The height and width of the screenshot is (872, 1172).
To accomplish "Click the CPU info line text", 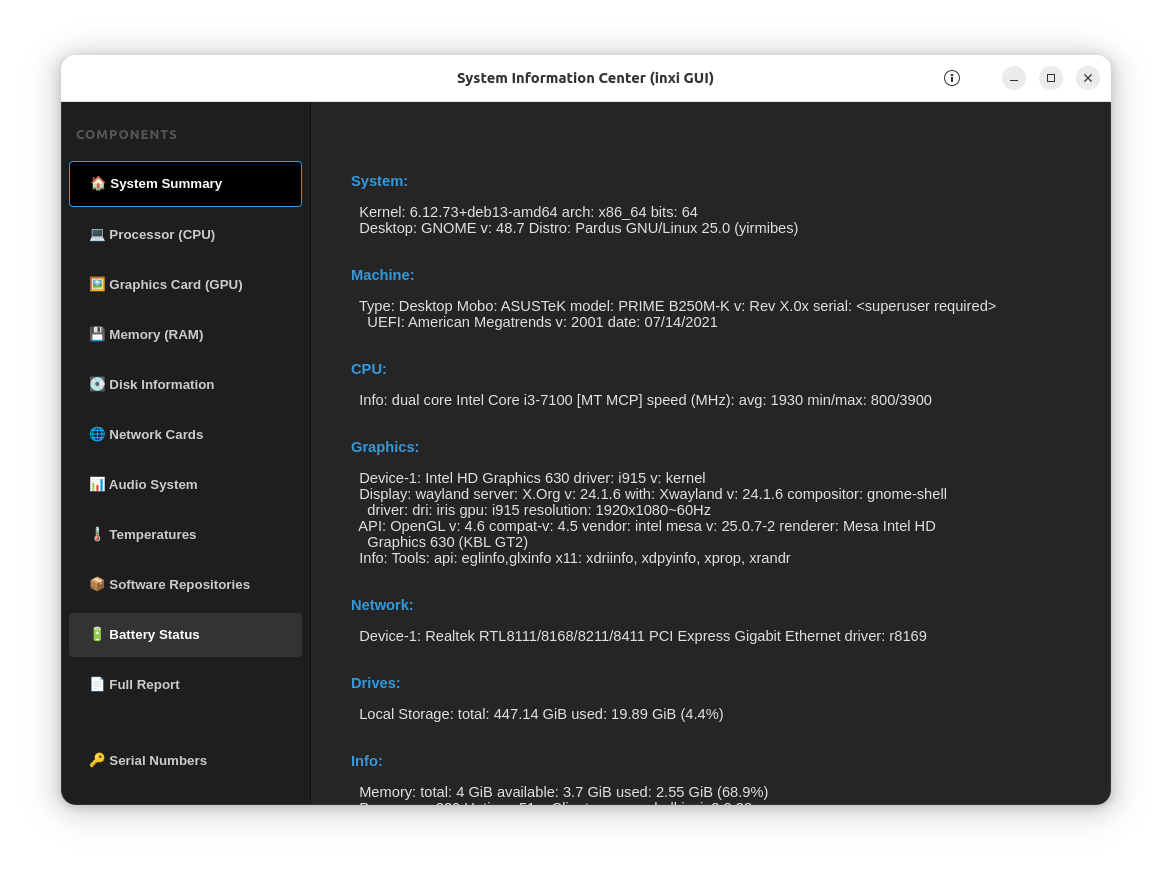I will [x=645, y=400].
